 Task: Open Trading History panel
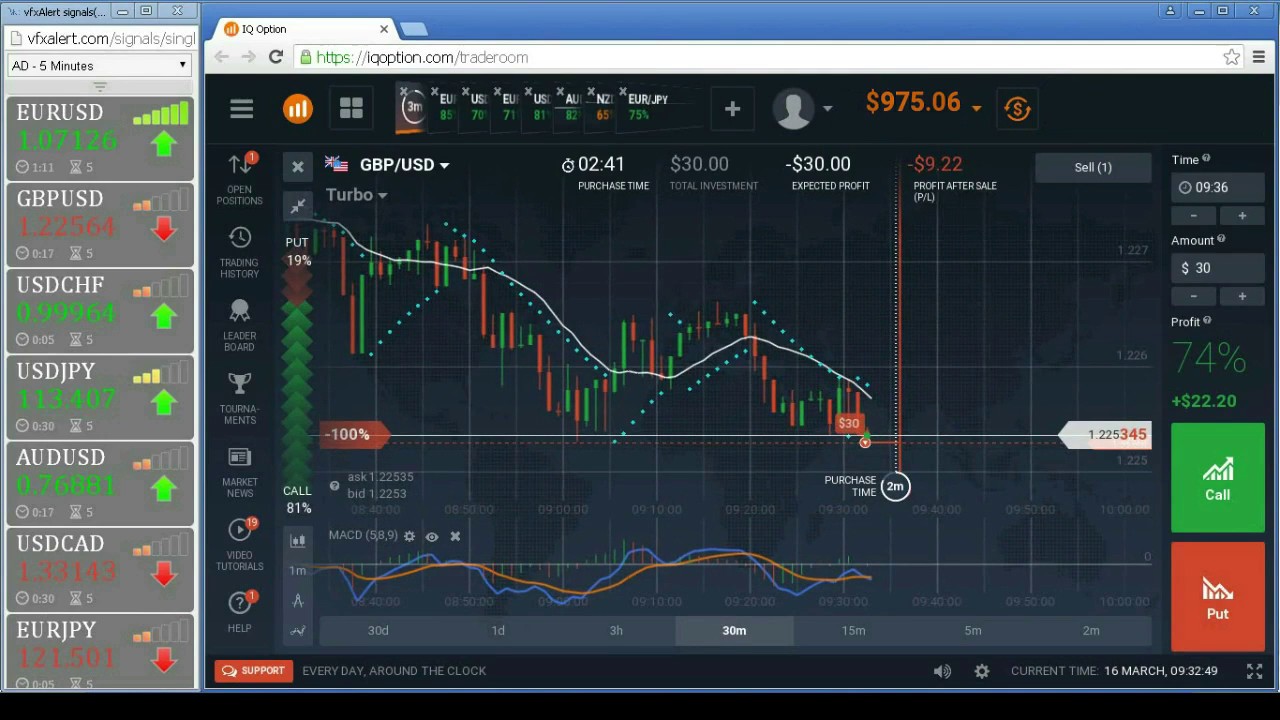tap(240, 252)
